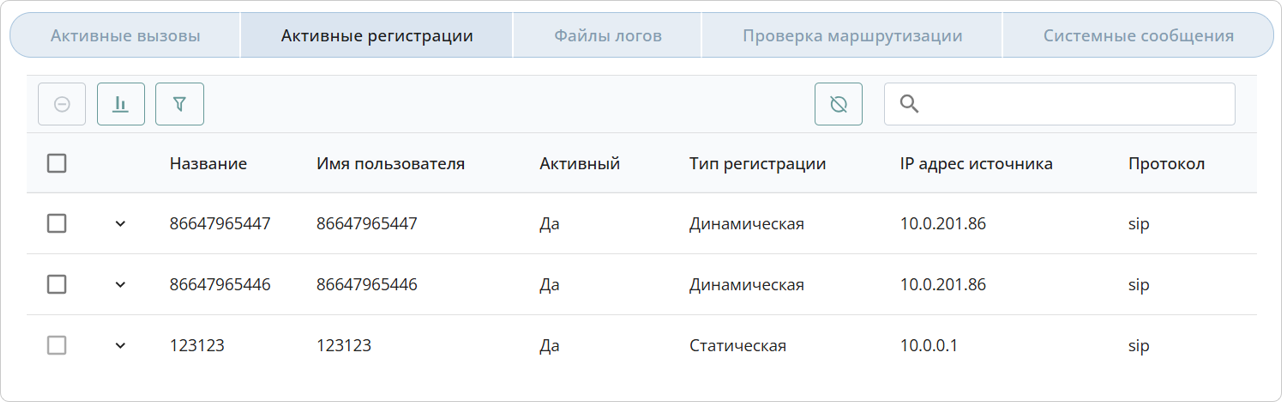
Task: Go to Проверка маршрутизации tab
Action: pos(852,36)
